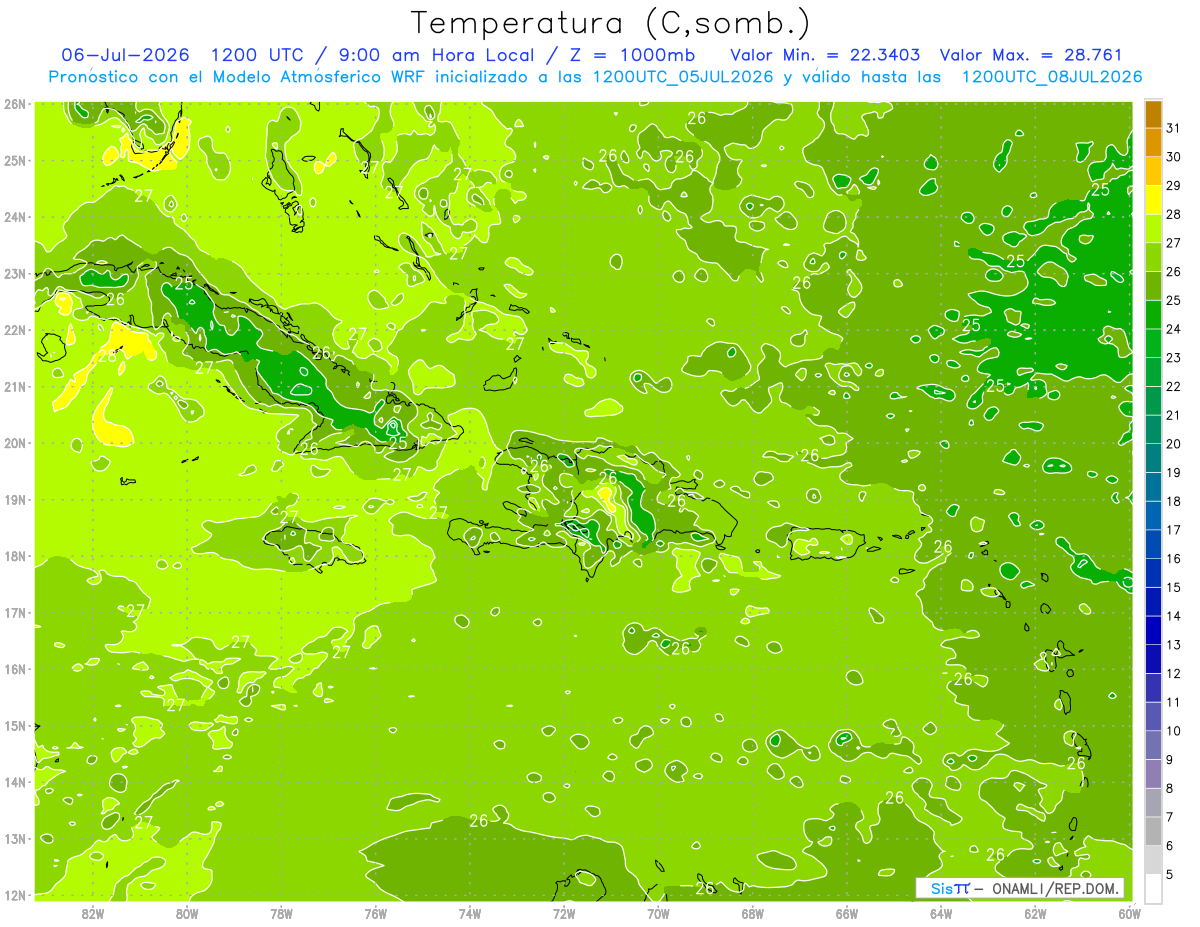Viewport: 1200px width, 927px height.
Task: Click the '74W' longitude axis label
Action: coord(470,913)
